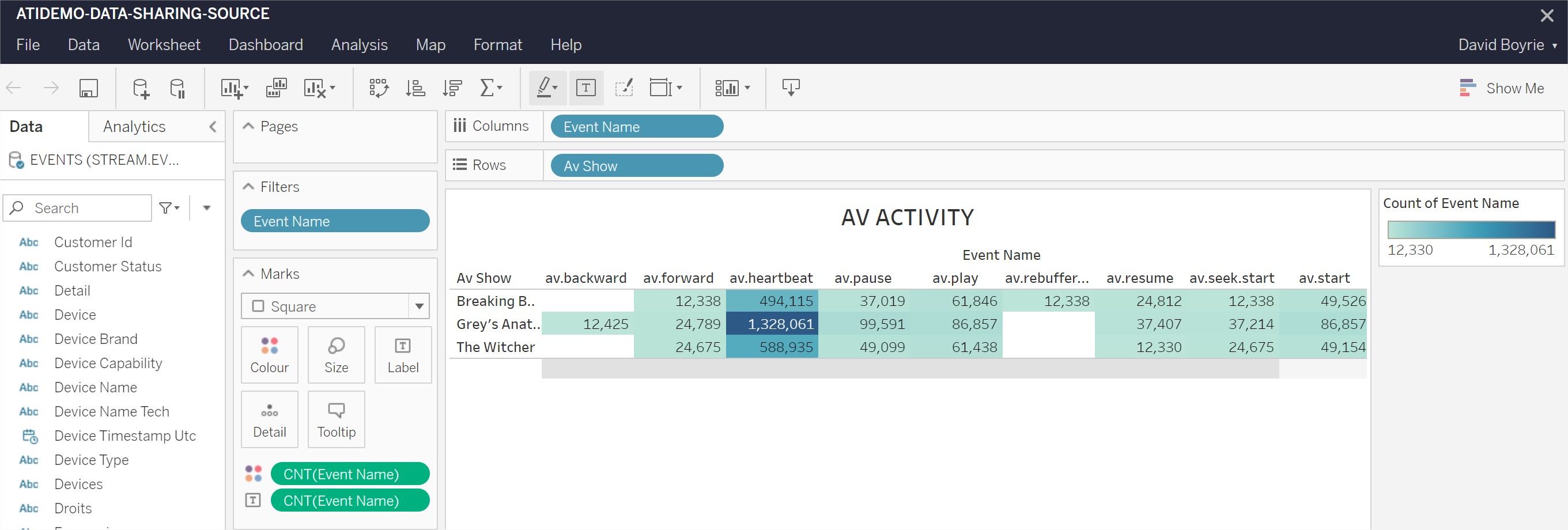Click the Size shelf button
Screen dimensions: 1568x530
click(336, 355)
